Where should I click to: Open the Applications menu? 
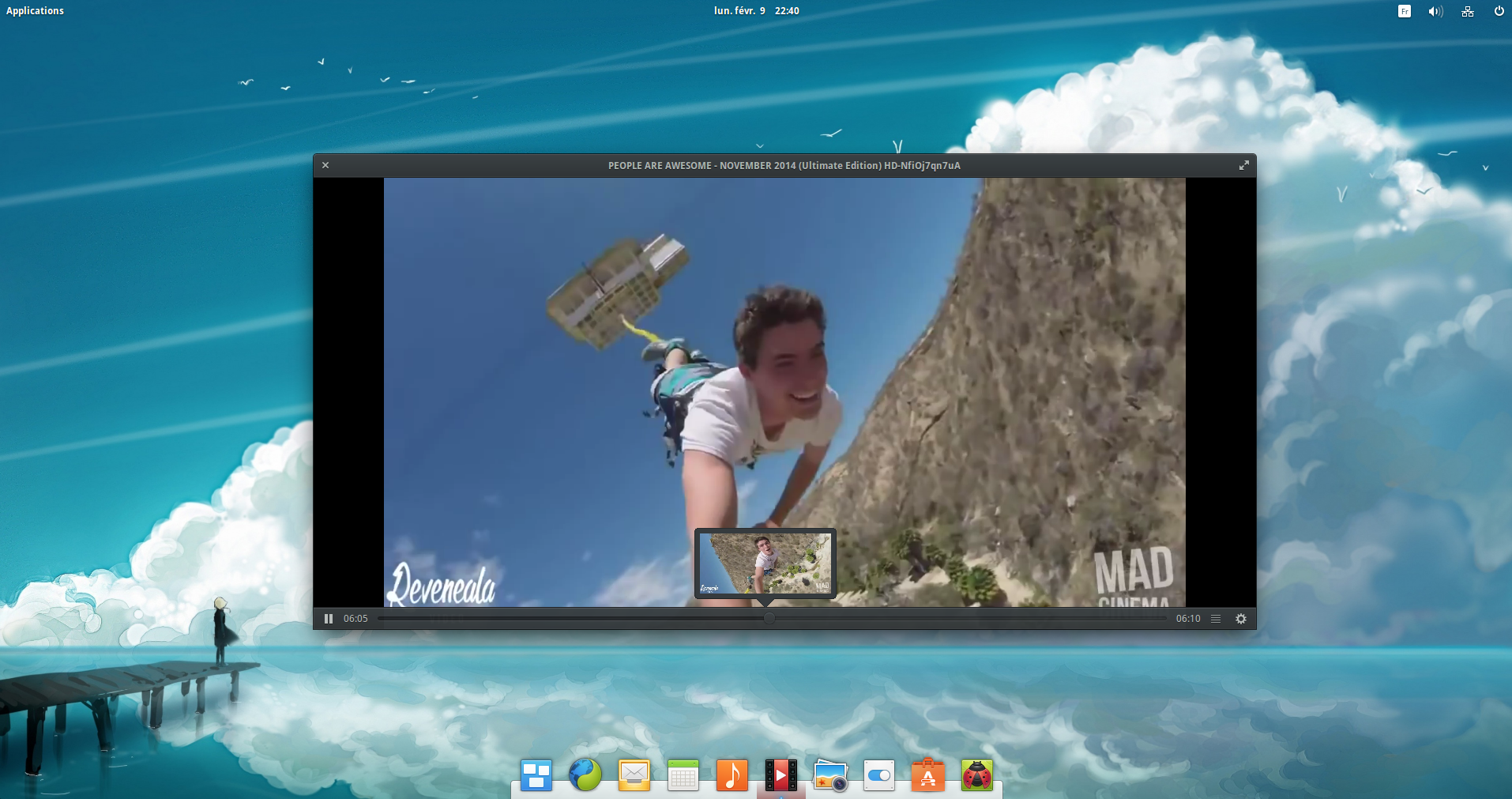(x=35, y=11)
